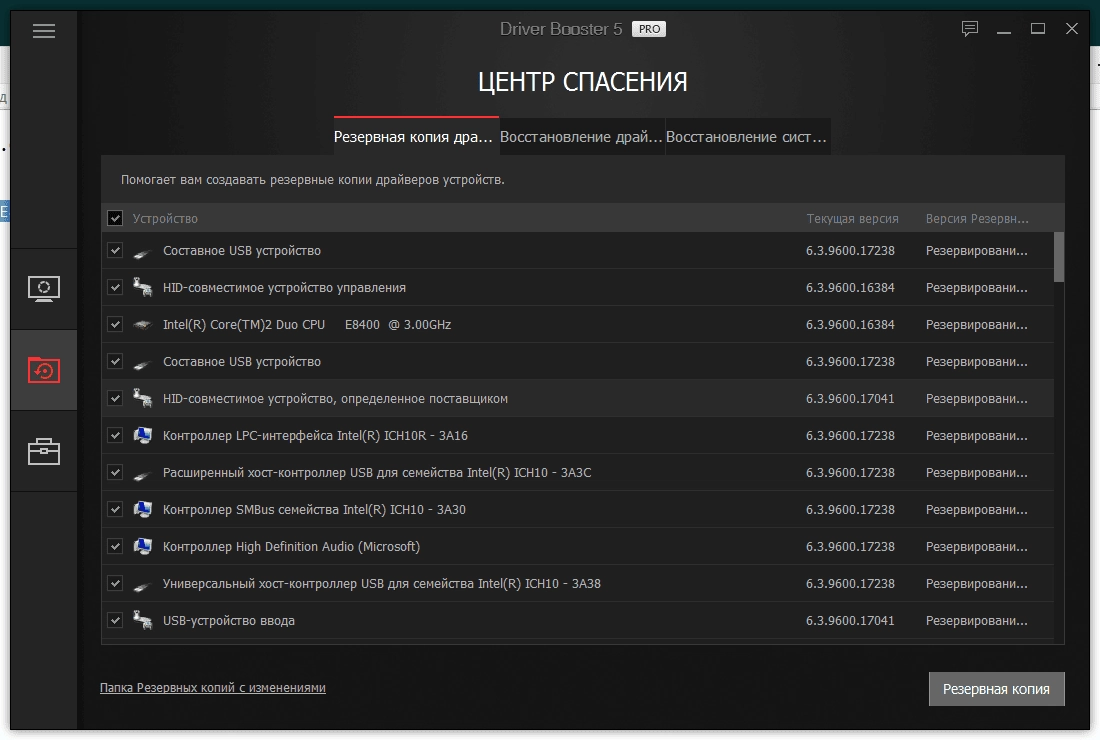Toggle the select-all Устройство checkbox
Viewport: 1100px width, 740px height.
[115, 218]
